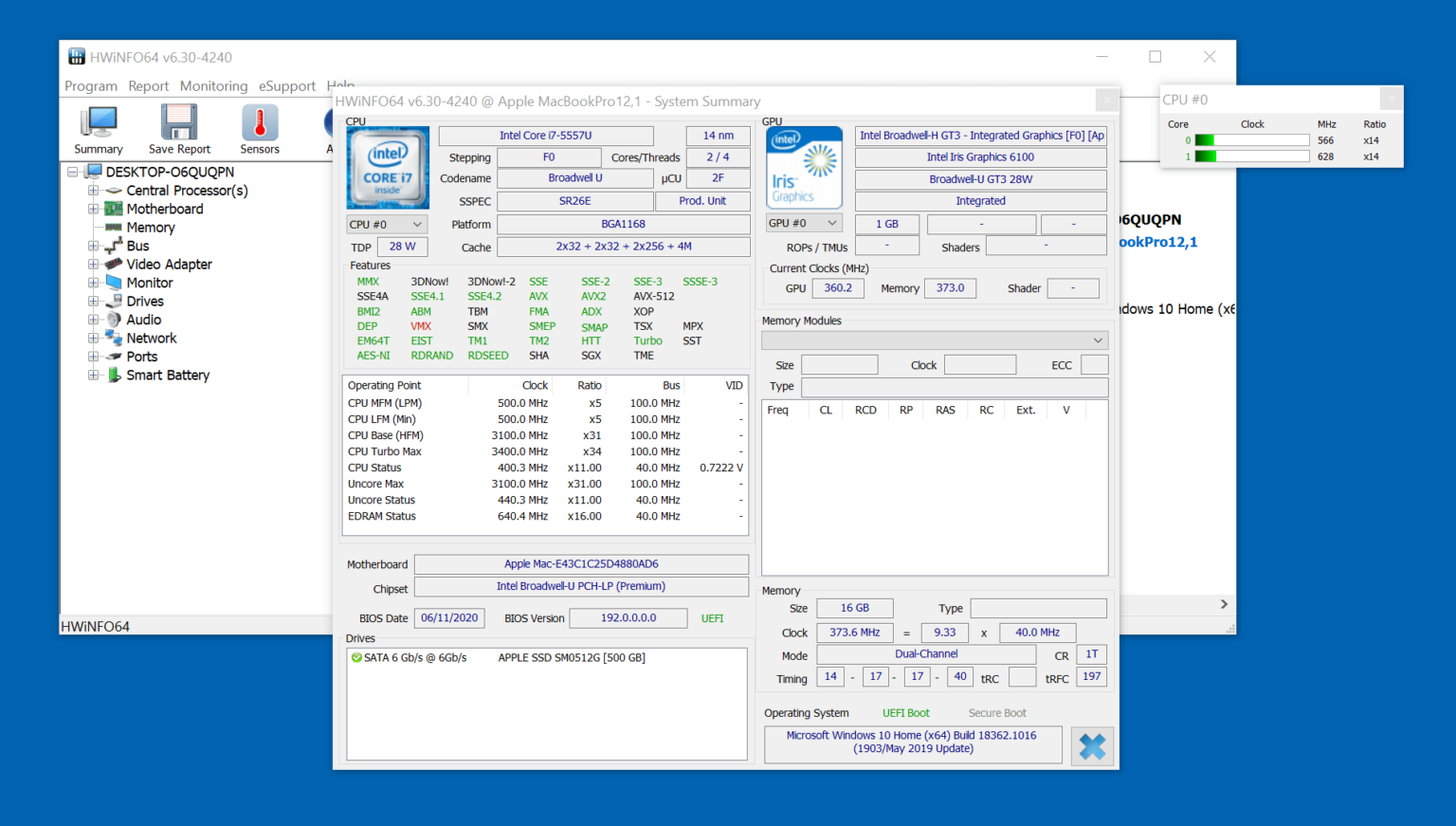
Task: Open the GPU #0 selector dropdown
Action: (x=804, y=223)
